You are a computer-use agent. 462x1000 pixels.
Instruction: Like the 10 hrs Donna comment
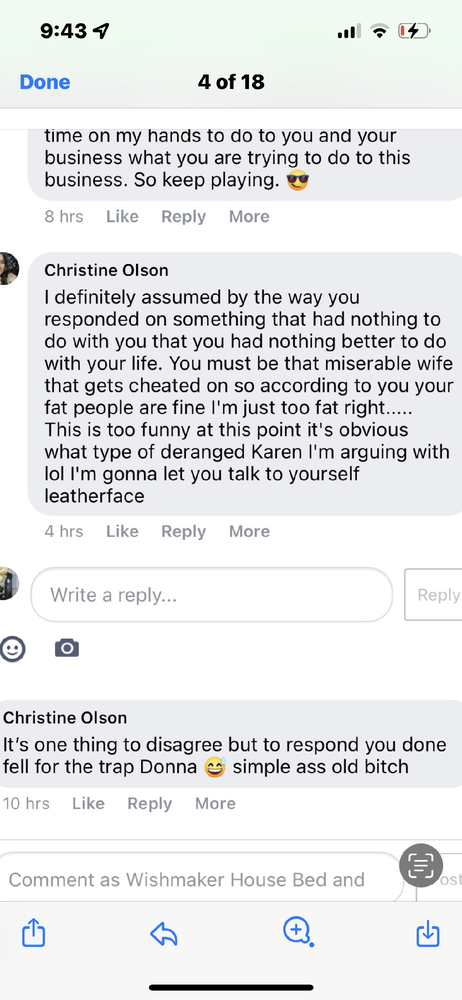tap(88, 804)
